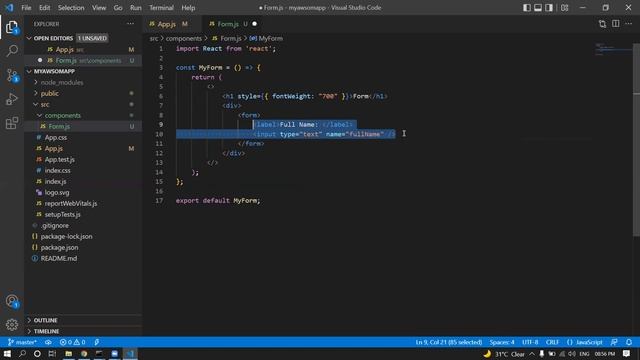Open App.js in Open Editors list
The height and width of the screenshot is (360, 640).
83,49
